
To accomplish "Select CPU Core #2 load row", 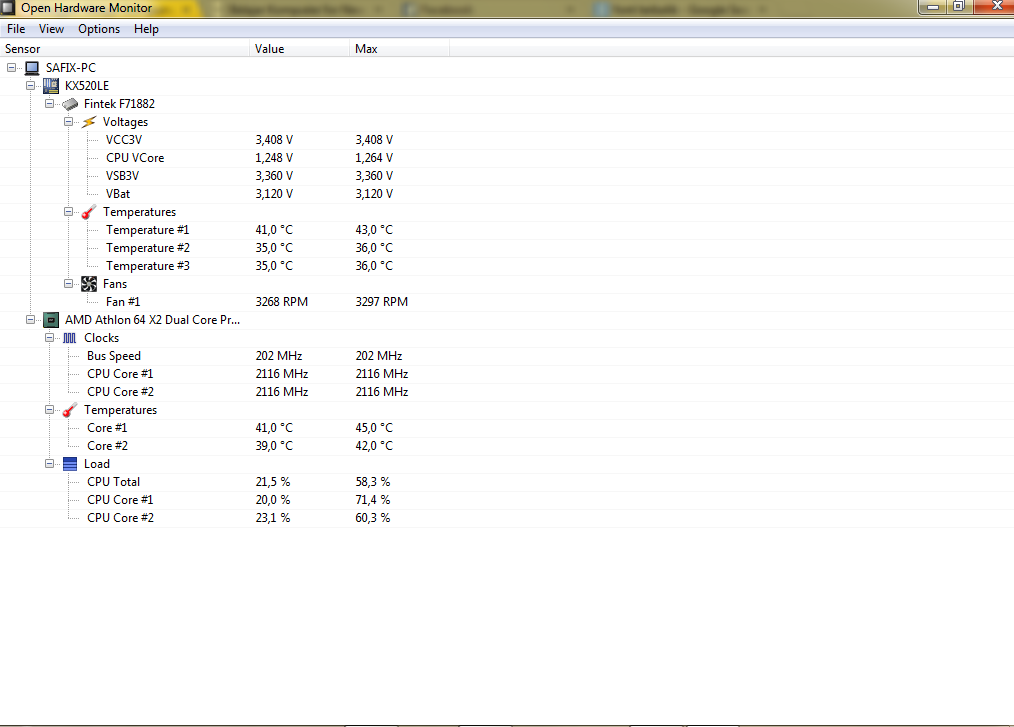I will (507, 518).
